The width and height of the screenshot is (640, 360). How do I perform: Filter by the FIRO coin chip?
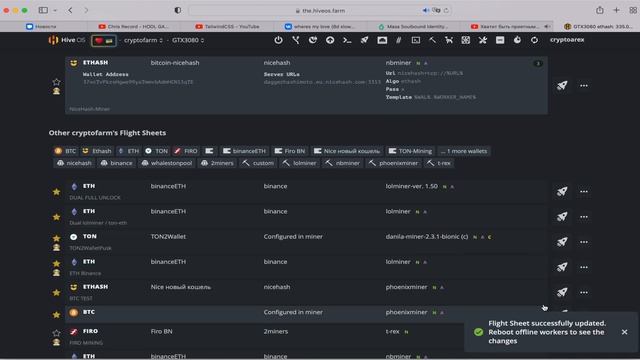coord(186,151)
